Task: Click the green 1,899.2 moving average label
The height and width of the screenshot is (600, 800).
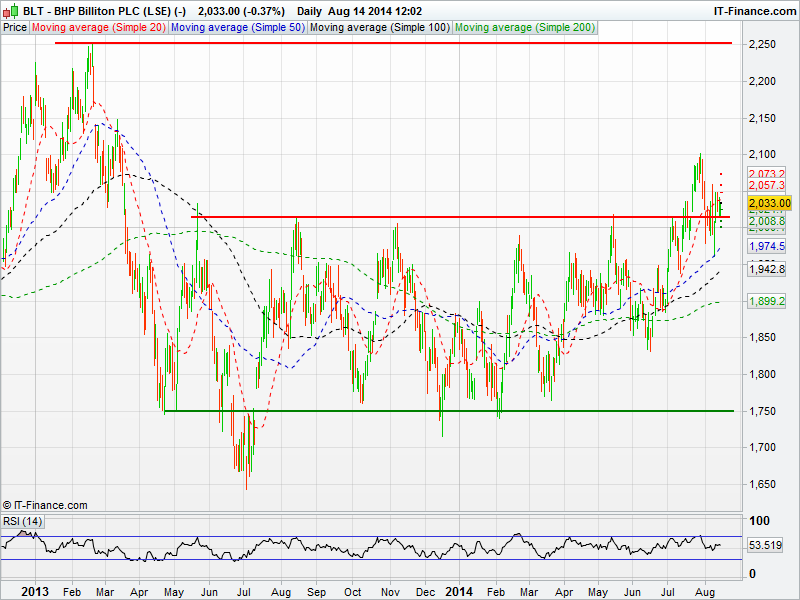Action: pos(768,301)
